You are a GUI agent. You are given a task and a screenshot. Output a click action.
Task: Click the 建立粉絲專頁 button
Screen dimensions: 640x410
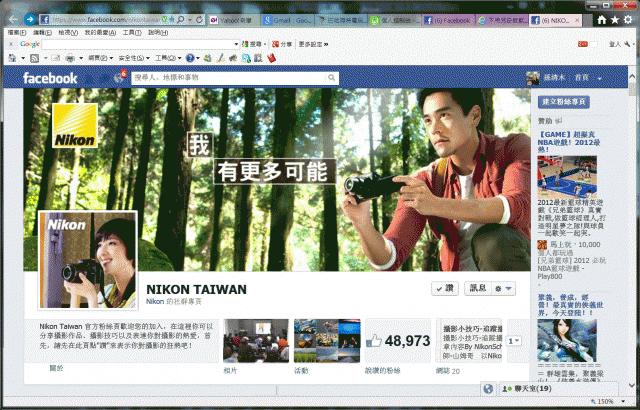tap(564, 102)
